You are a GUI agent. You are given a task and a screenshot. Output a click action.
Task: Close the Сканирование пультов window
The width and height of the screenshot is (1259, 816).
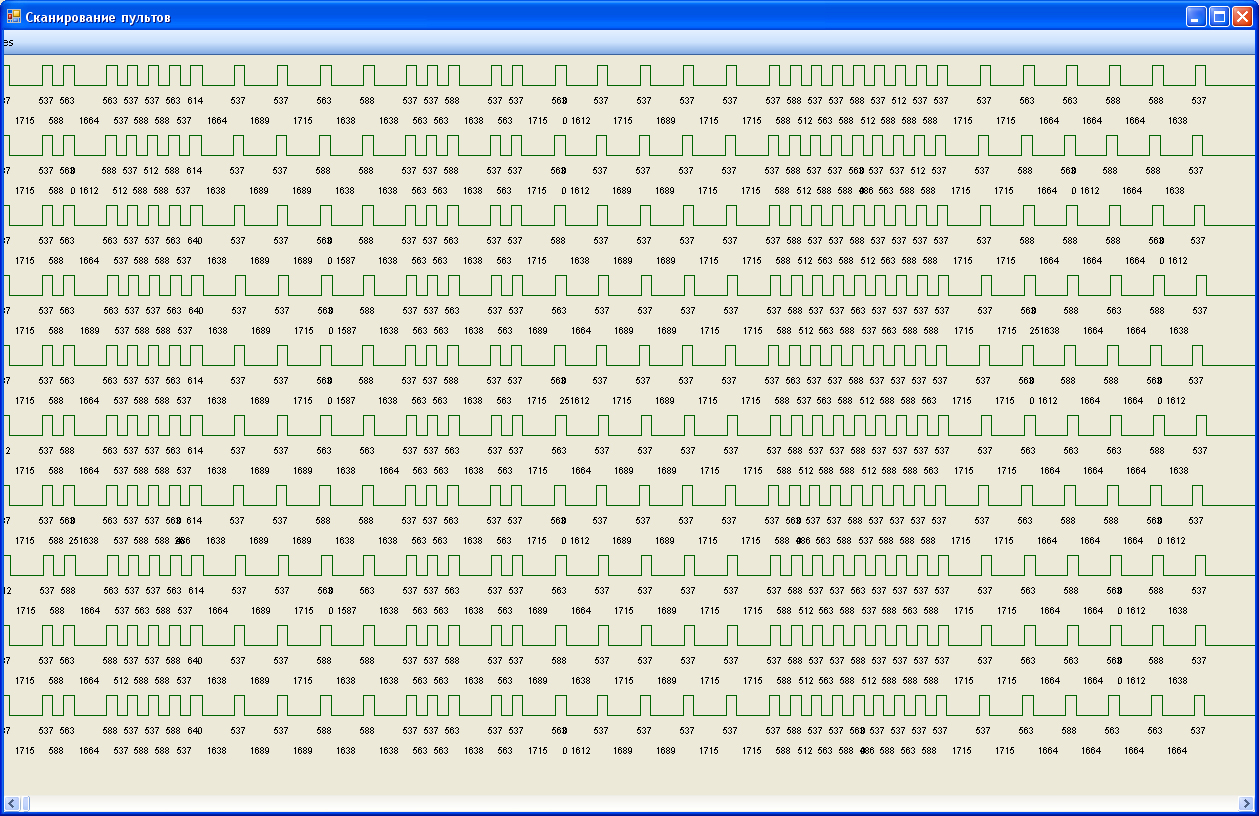[1242, 16]
